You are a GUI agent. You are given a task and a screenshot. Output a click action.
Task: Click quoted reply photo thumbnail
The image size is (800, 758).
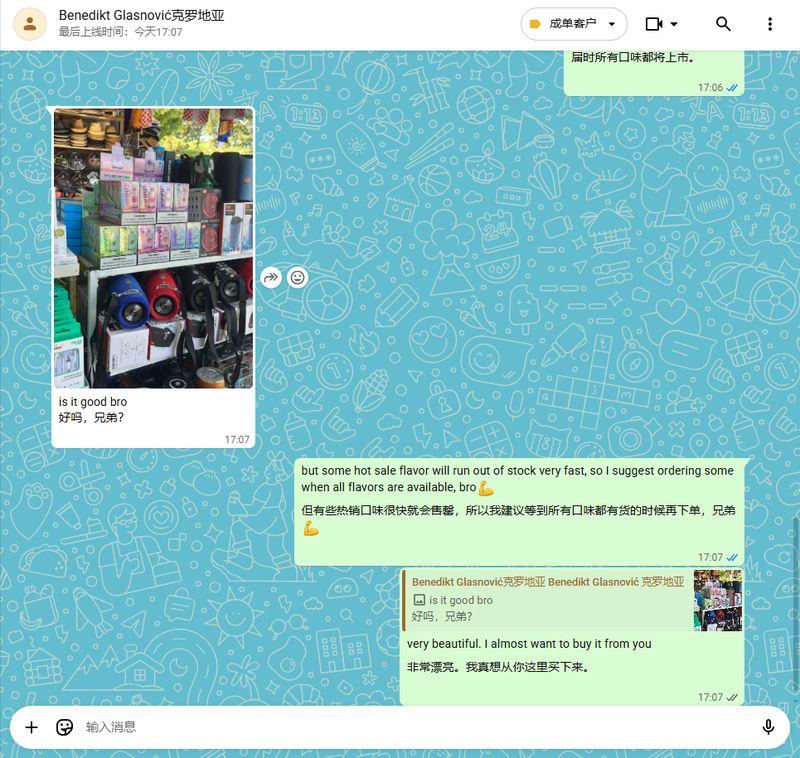[717, 601]
